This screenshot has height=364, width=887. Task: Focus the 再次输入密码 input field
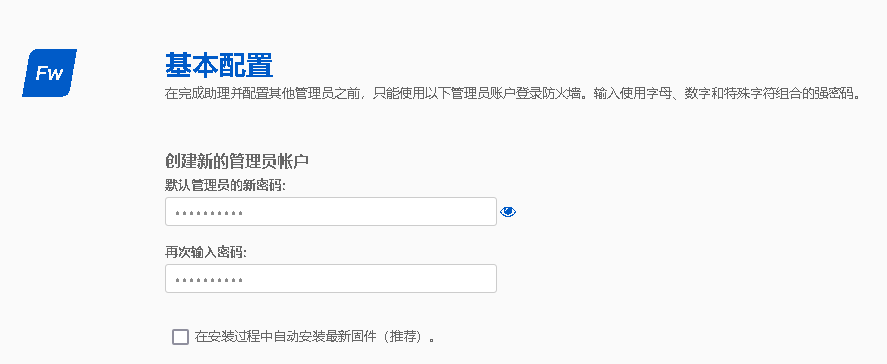331,279
